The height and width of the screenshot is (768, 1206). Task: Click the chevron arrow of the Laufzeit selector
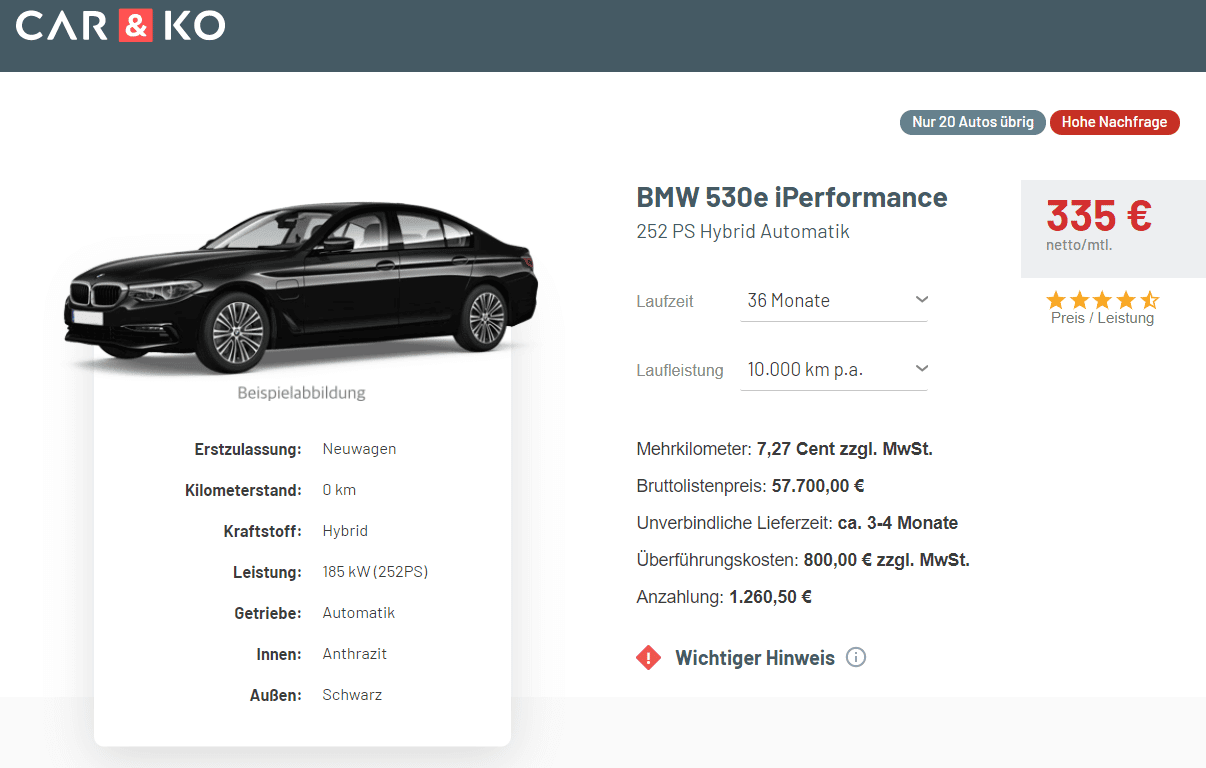[922, 299]
